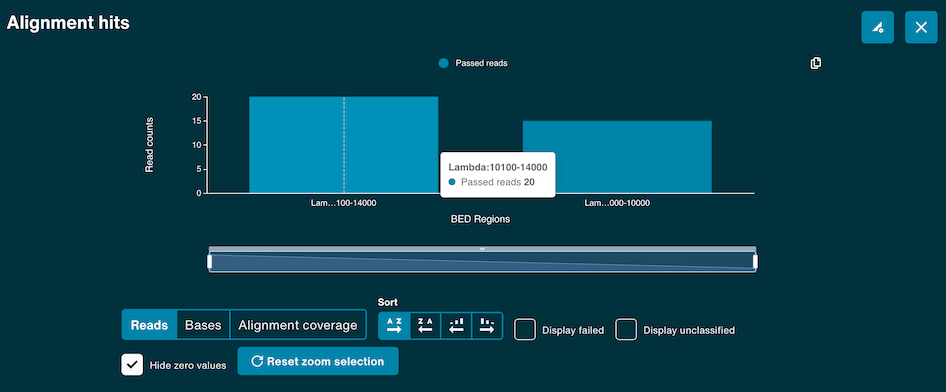Image resolution: width=946 pixels, height=392 pixels.
Task: Click the drag grip atop zoom slider
Action: [482, 248]
